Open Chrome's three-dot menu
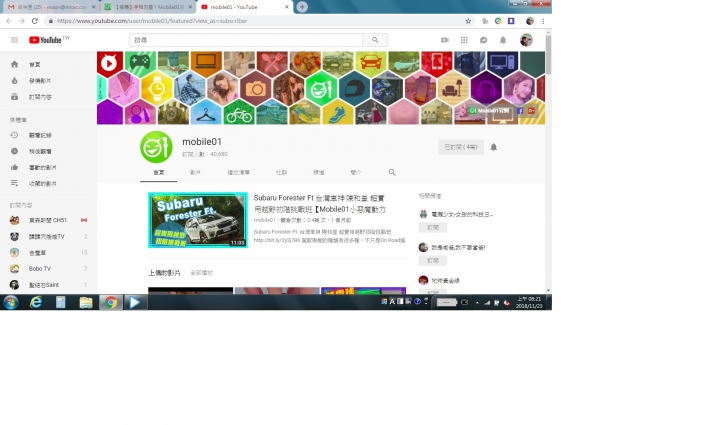Screen dimensions: 720x425 point(543,21)
